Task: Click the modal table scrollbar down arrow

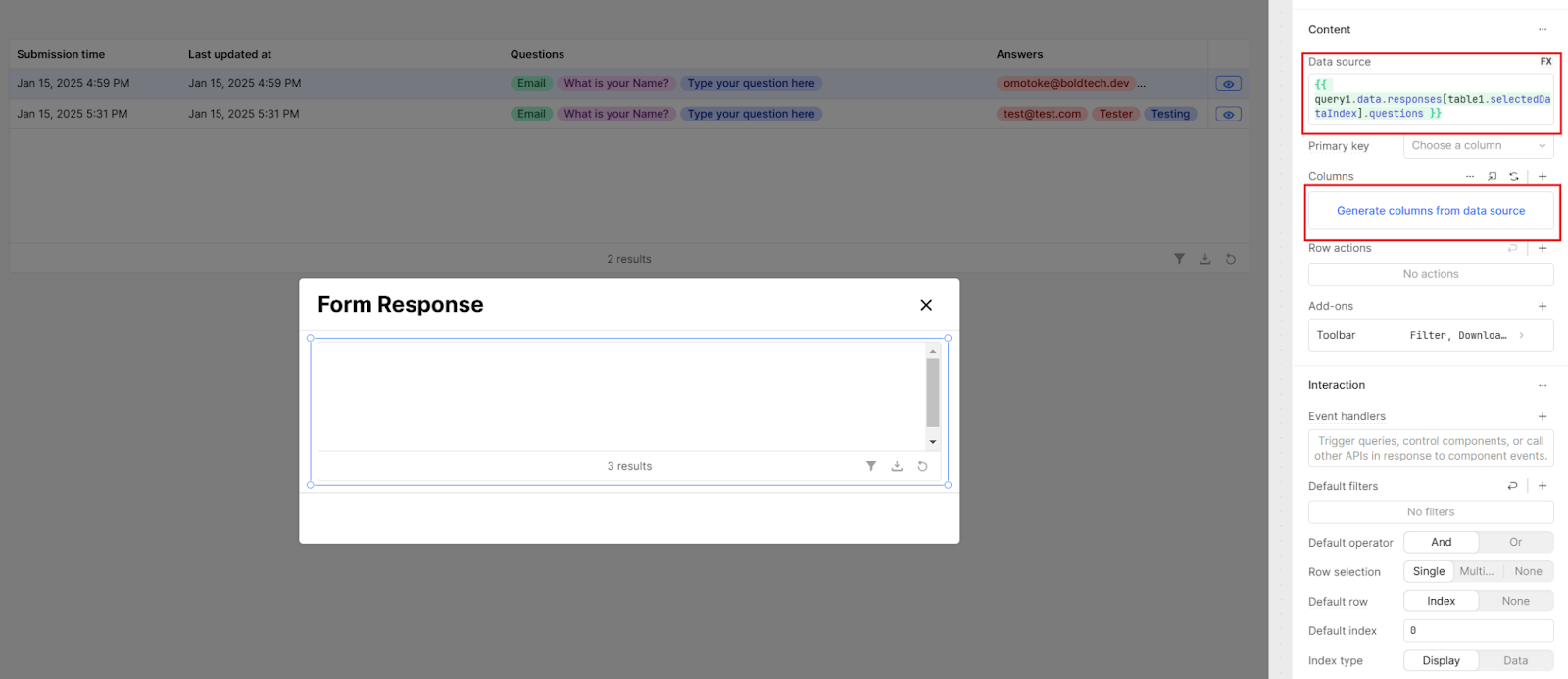Action: pos(933,442)
